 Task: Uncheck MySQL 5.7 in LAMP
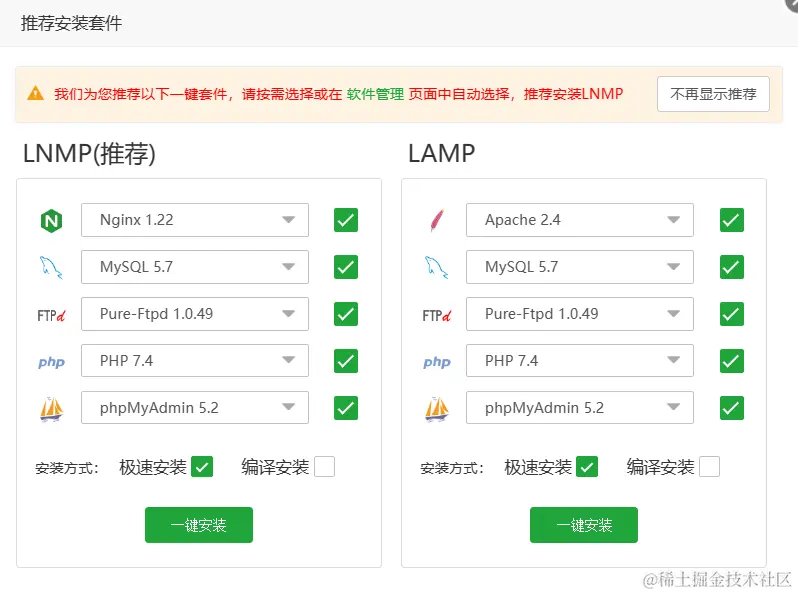(732, 267)
